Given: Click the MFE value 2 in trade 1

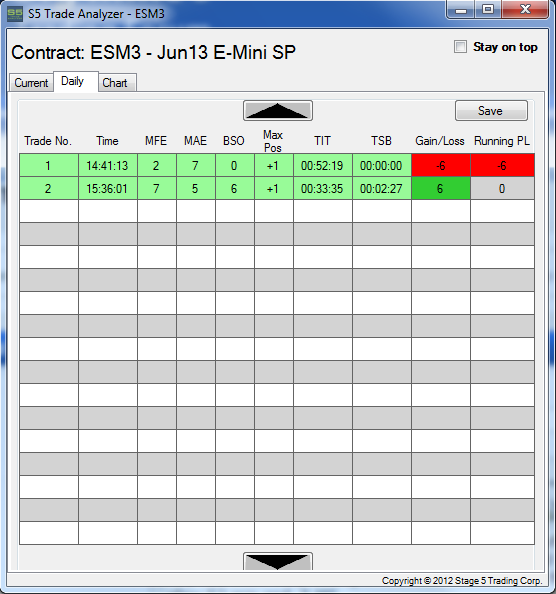Looking at the screenshot, I should [157, 165].
